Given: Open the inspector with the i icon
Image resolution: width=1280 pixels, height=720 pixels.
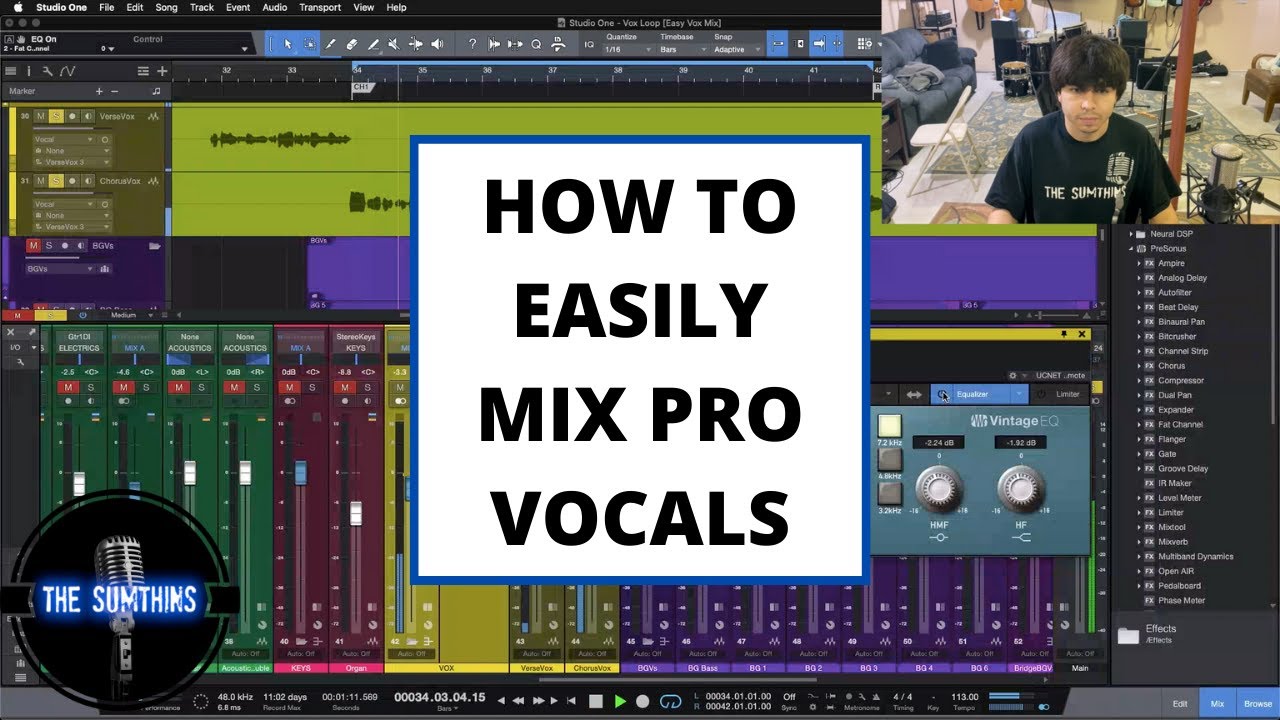Looking at the screenshot, I should [28, 71].
